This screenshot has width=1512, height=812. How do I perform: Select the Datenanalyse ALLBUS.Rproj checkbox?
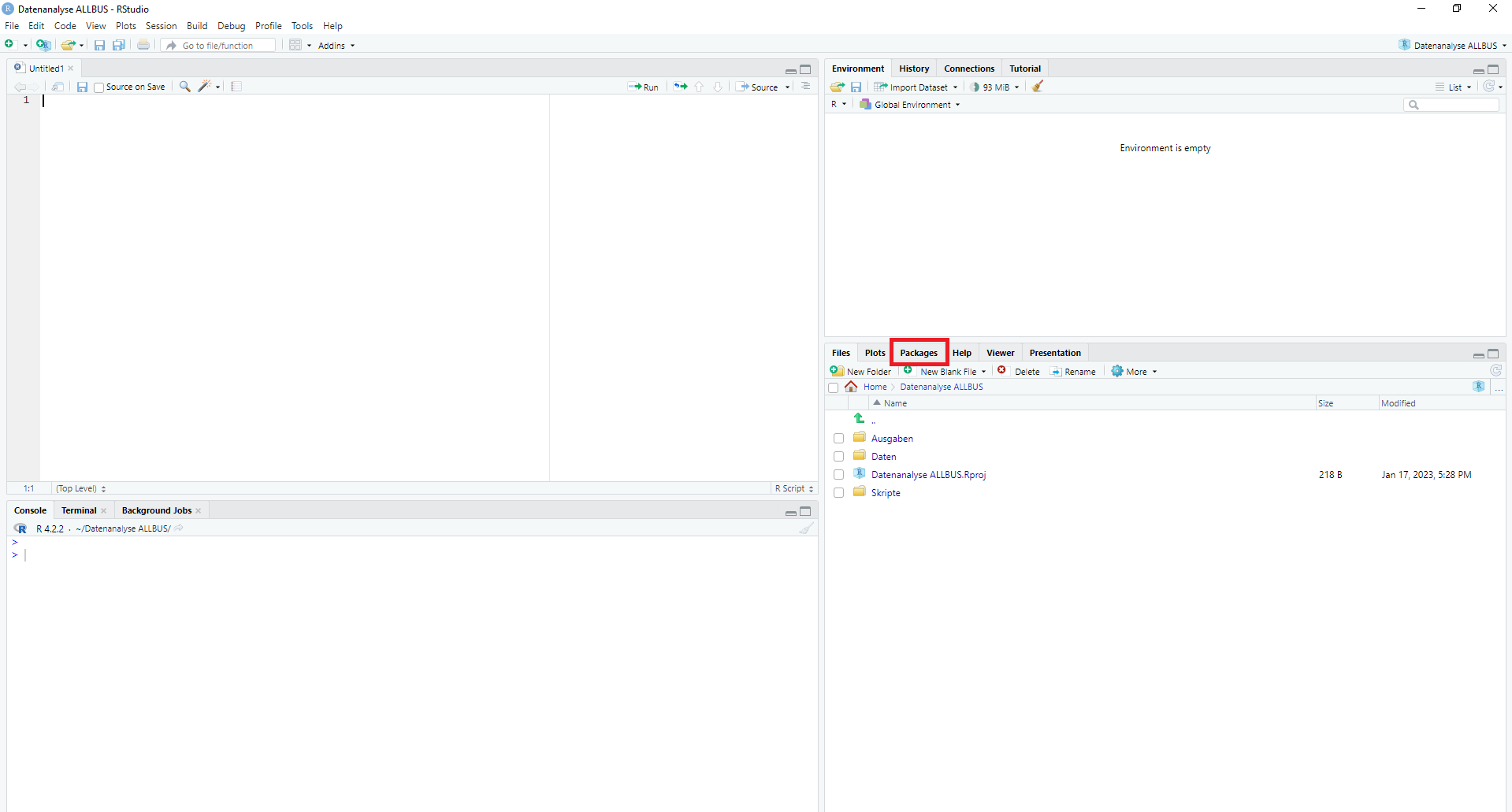(x=838, y=475)
